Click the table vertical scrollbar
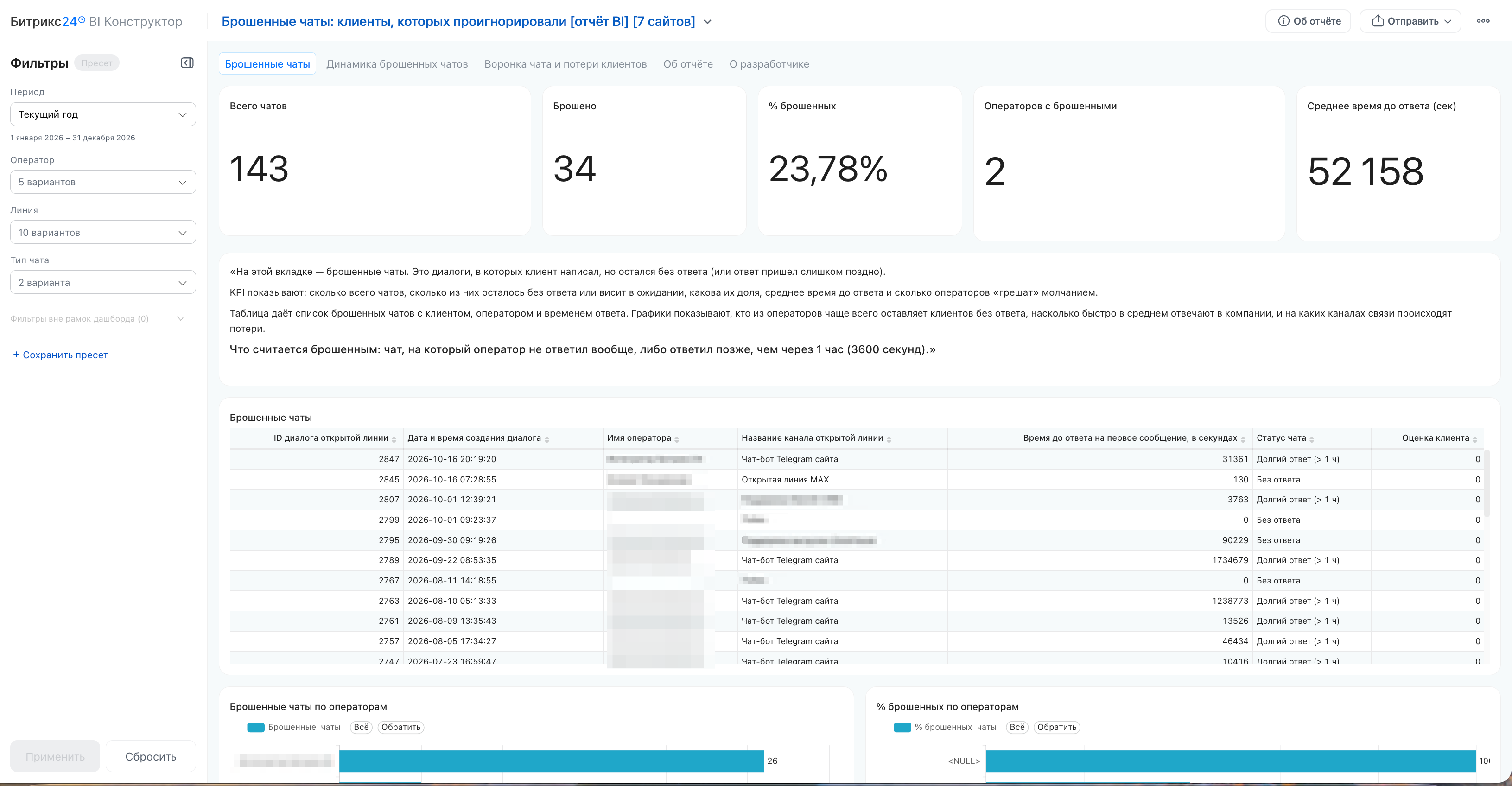This screenshot has width=1512, height=786. (x=1487, y=484)
